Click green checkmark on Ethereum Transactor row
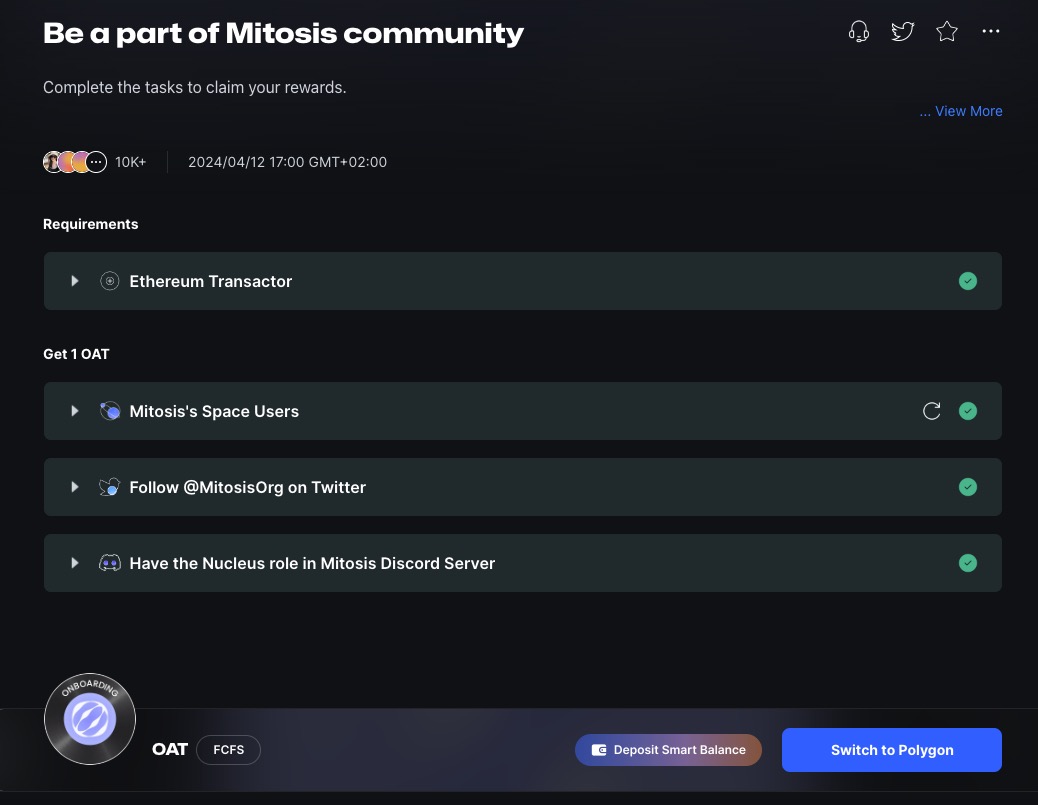This screenshot has width=1038, height=805. [x=967, y=281]
